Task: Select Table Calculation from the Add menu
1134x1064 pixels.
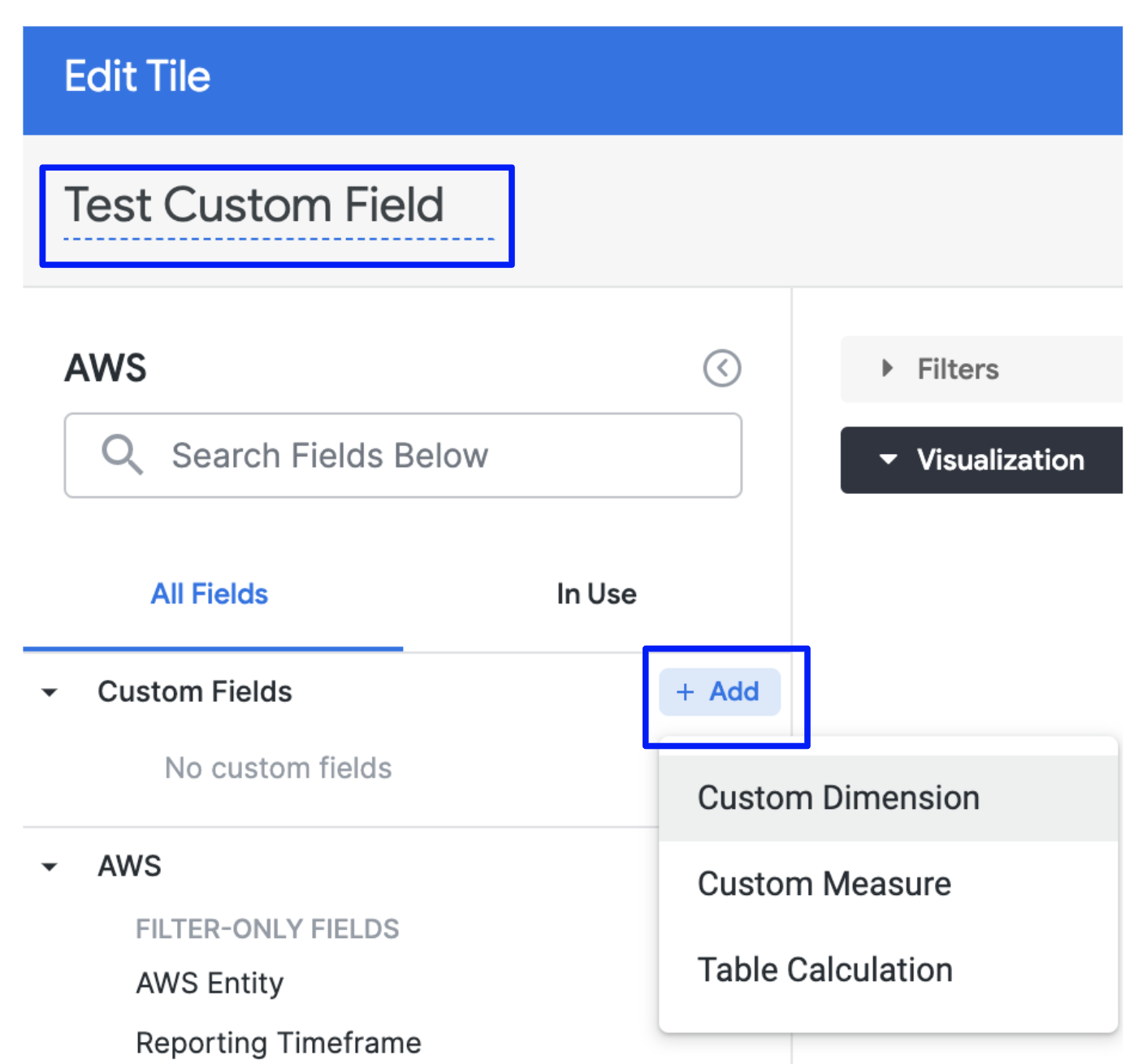Action: pos(825,970)
